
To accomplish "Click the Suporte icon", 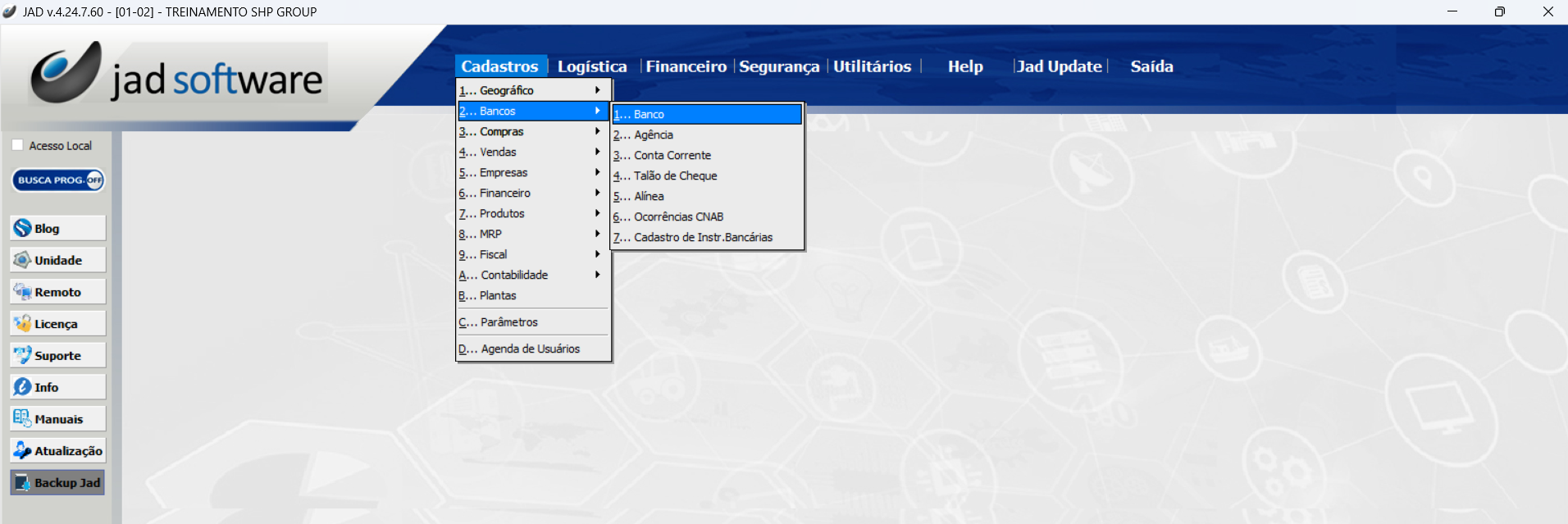I will tap(23, 355).
